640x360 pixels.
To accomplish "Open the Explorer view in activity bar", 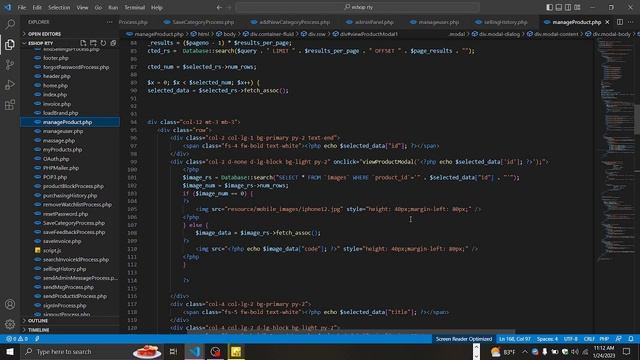I will [x=10, y=44].
